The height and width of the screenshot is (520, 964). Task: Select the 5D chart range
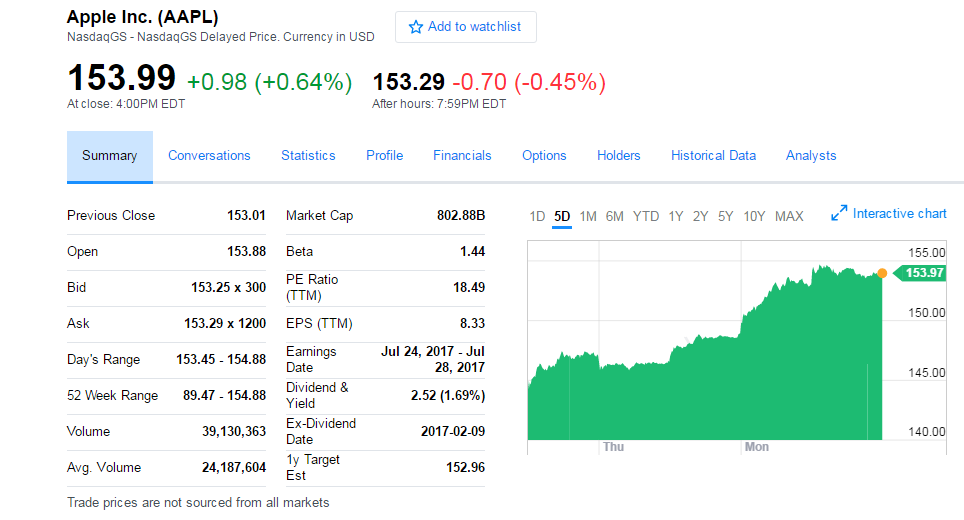pyautogui.click(x=562, y=216)
